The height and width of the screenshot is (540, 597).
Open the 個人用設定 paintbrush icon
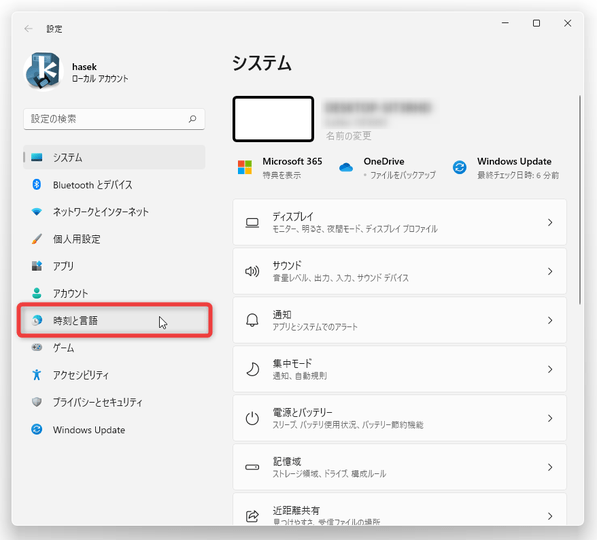[x=37, y=239]
